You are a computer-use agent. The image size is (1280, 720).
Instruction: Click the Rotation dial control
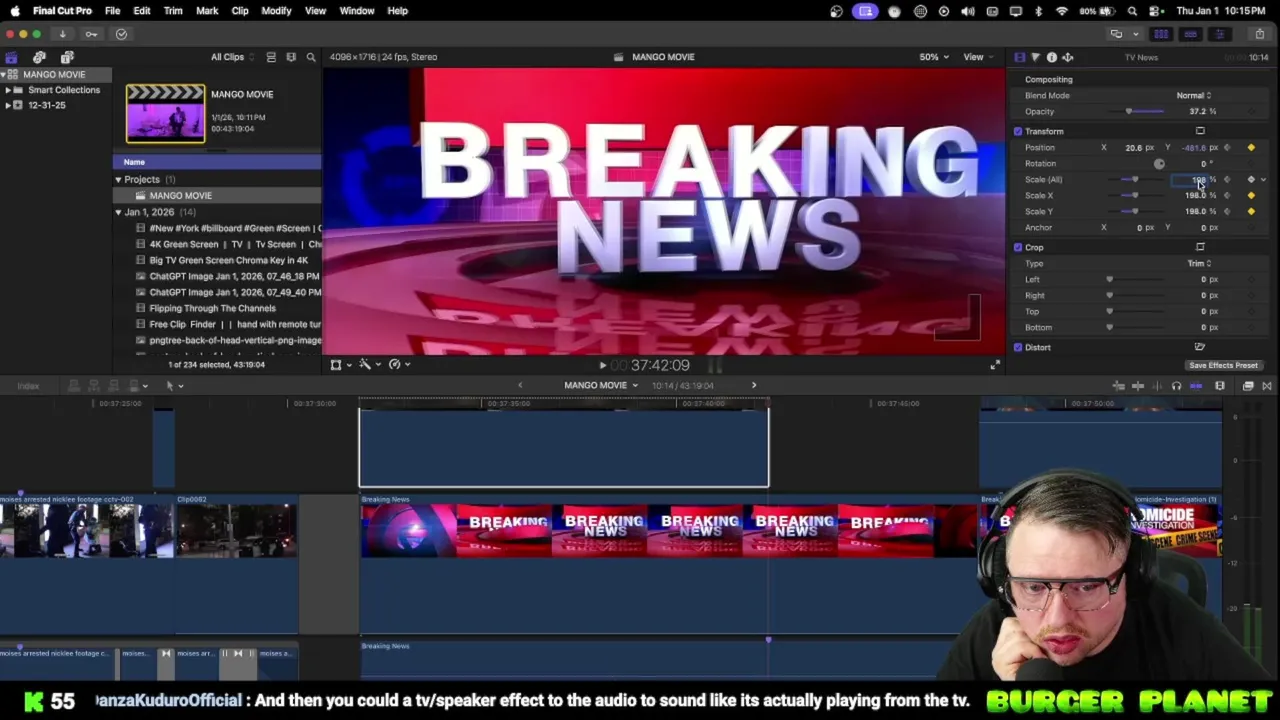[x=1159, y=163]
